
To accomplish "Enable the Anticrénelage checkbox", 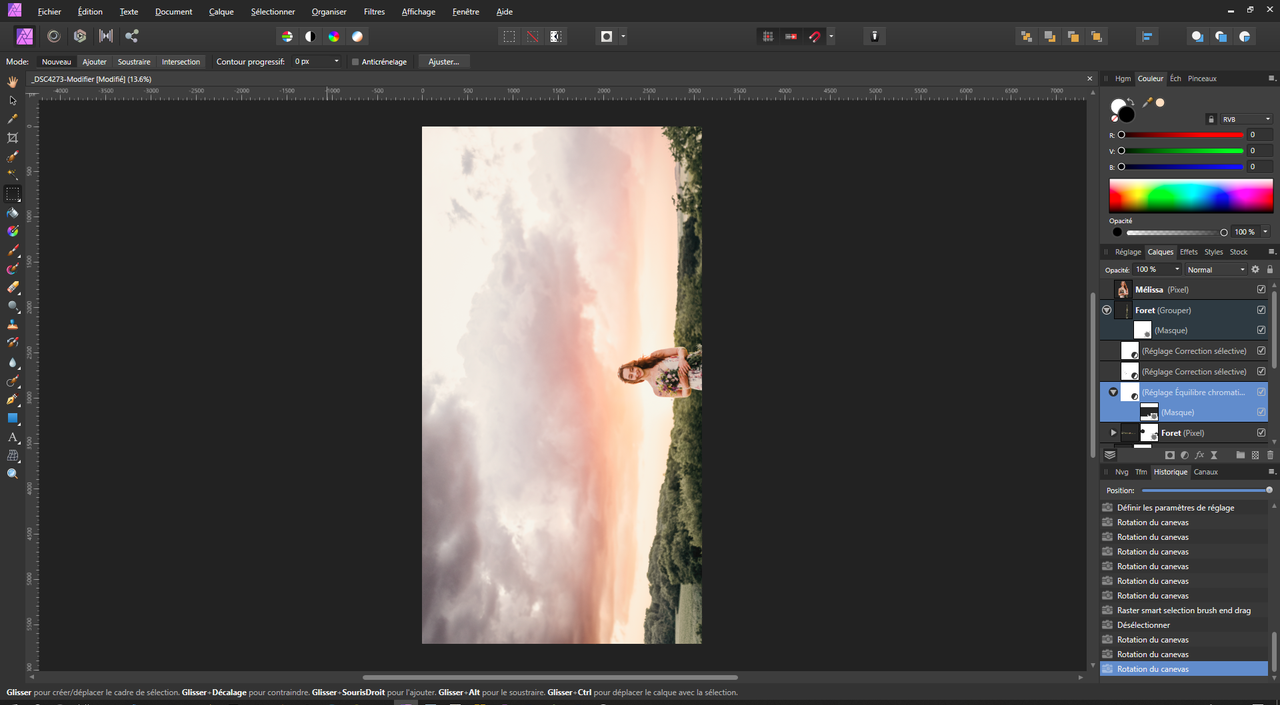I will (x=355, y=62).
